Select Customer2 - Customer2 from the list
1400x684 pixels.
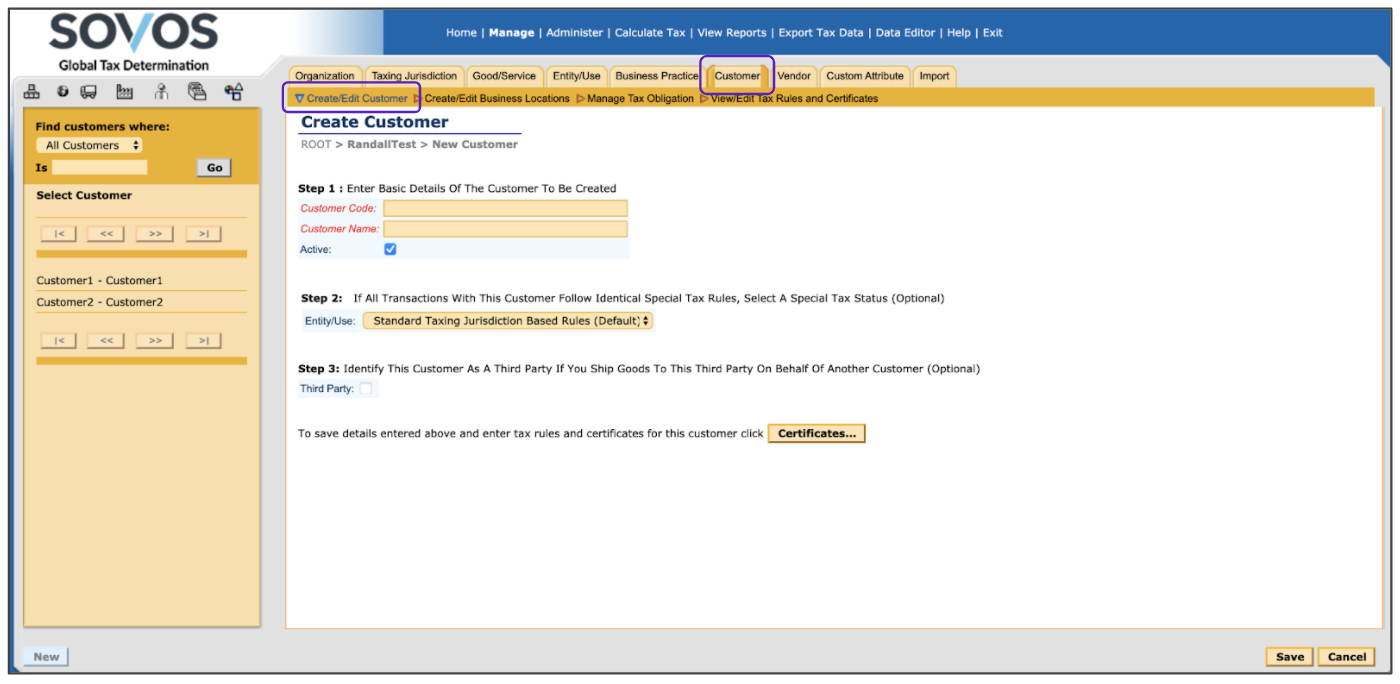(x=100, y=302)
